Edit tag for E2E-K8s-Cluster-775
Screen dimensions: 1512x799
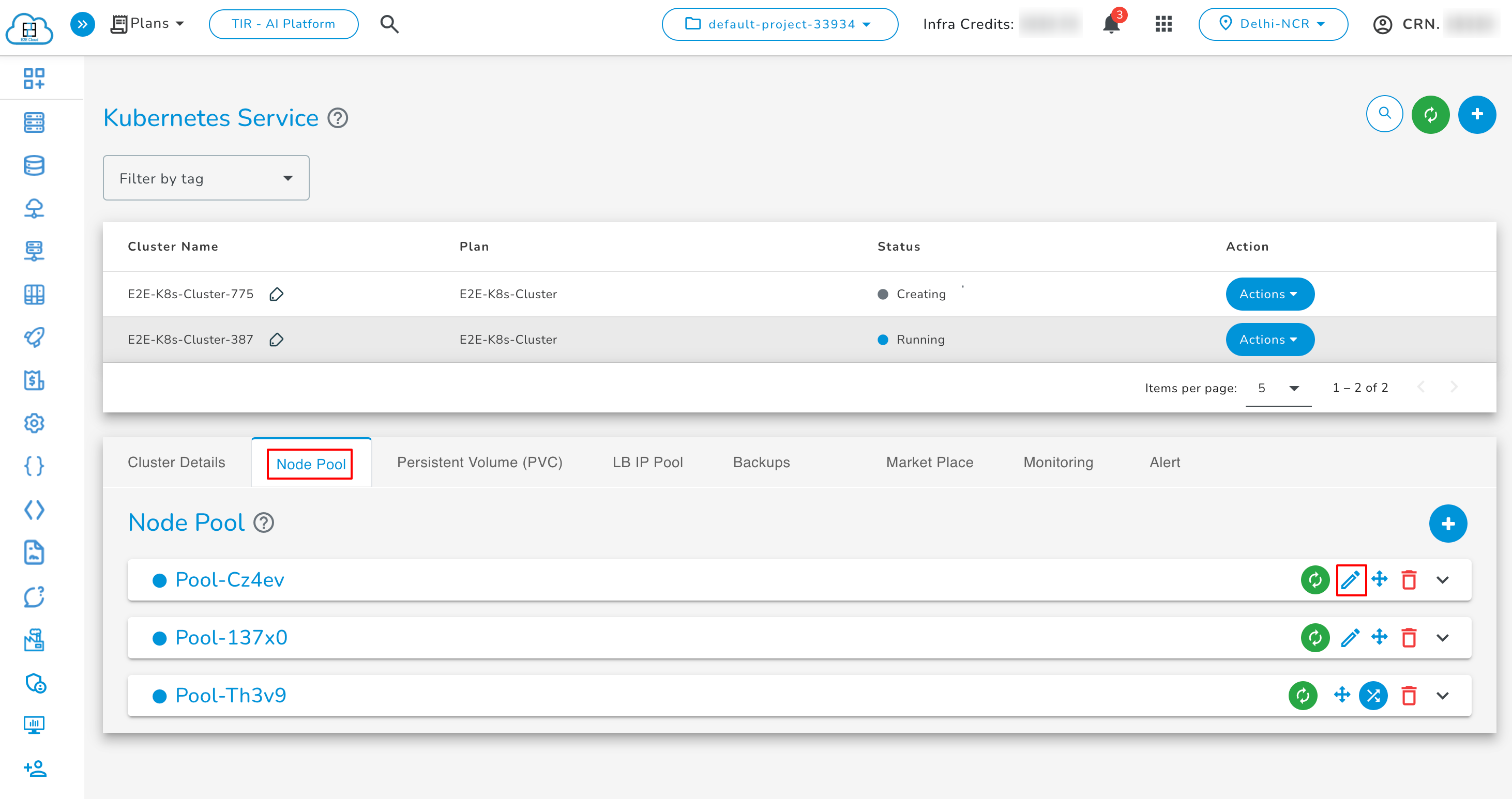click(277, 294)
